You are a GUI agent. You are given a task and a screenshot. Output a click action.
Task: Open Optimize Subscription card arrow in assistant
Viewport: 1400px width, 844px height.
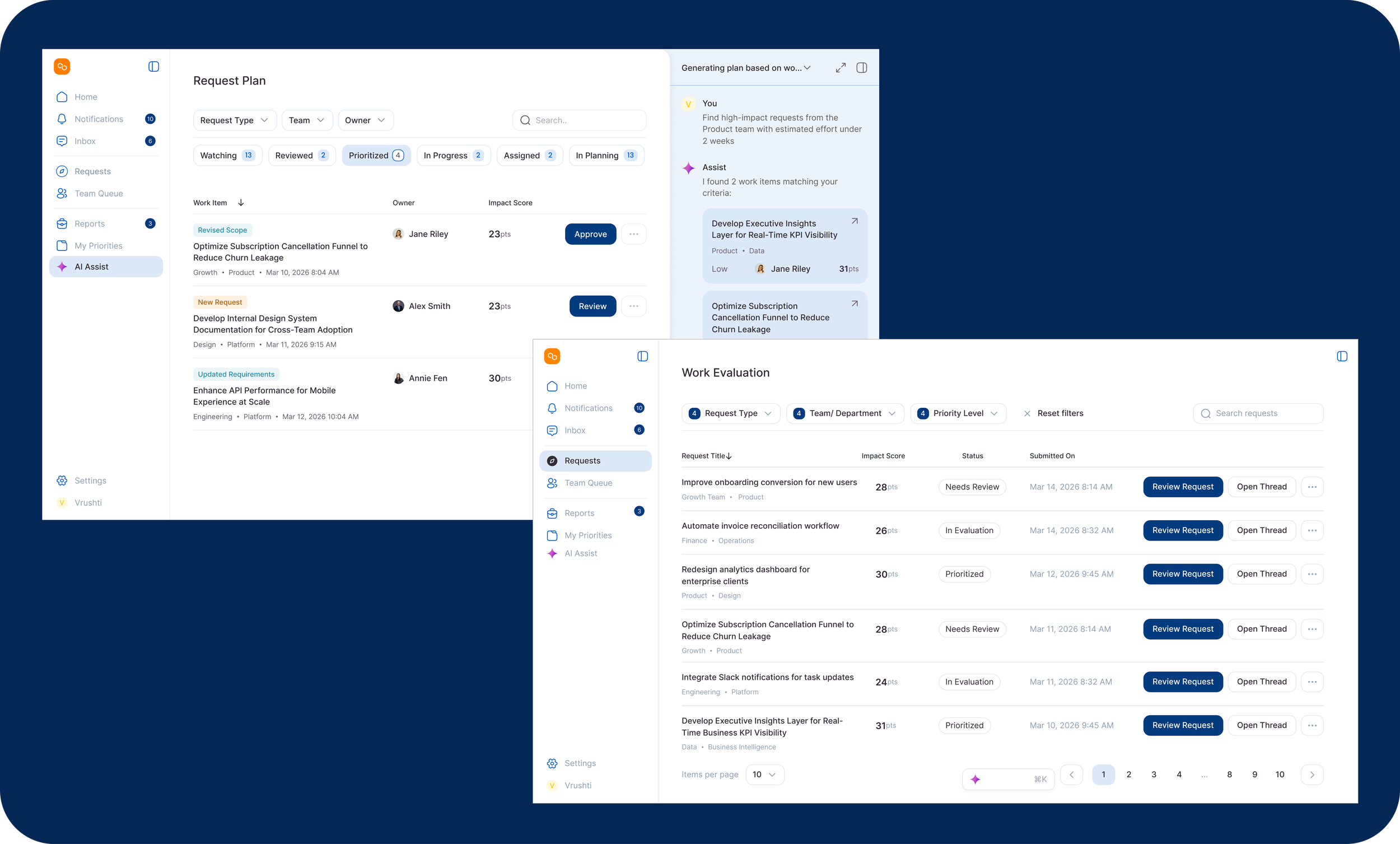coord(855,304)
